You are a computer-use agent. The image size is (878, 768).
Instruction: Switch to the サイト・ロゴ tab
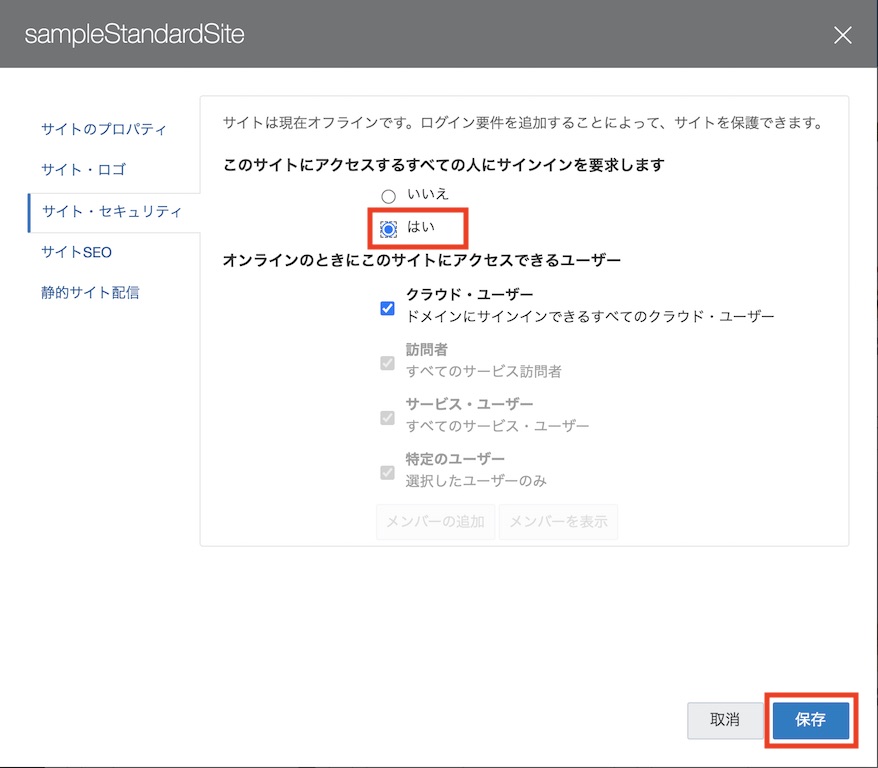pos(84,170)
